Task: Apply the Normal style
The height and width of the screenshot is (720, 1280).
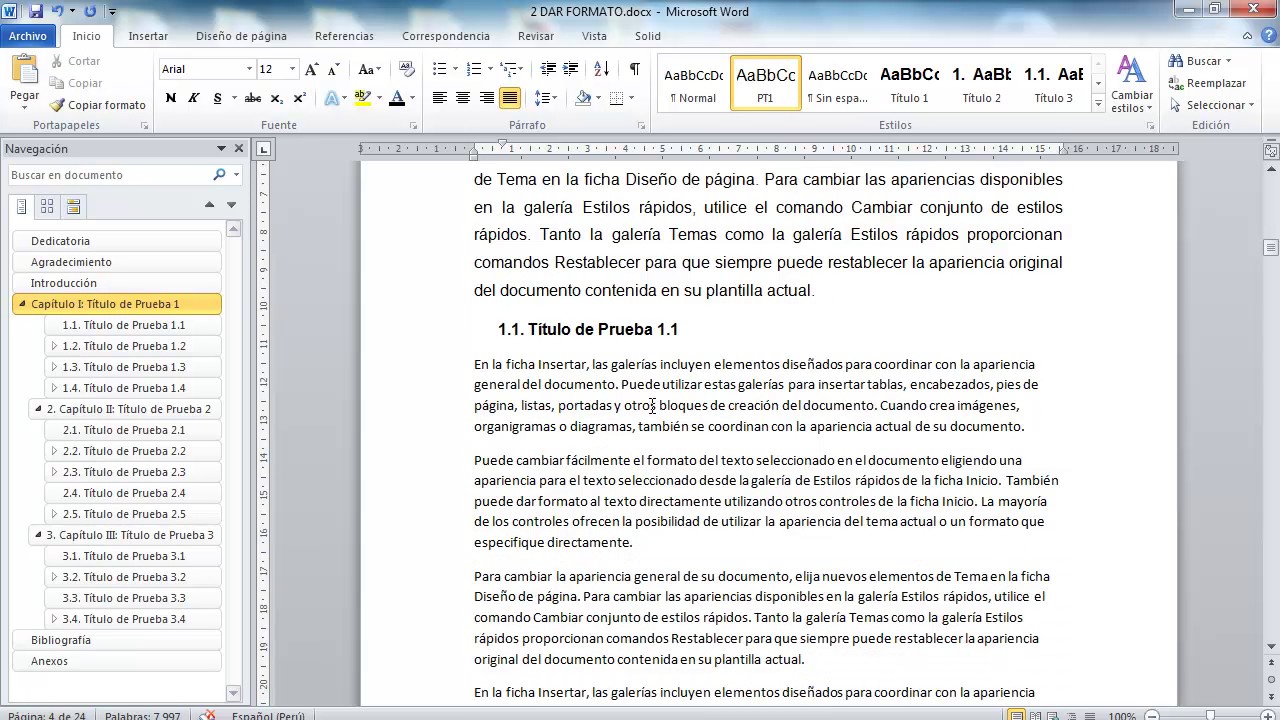Action: [693, 84]
